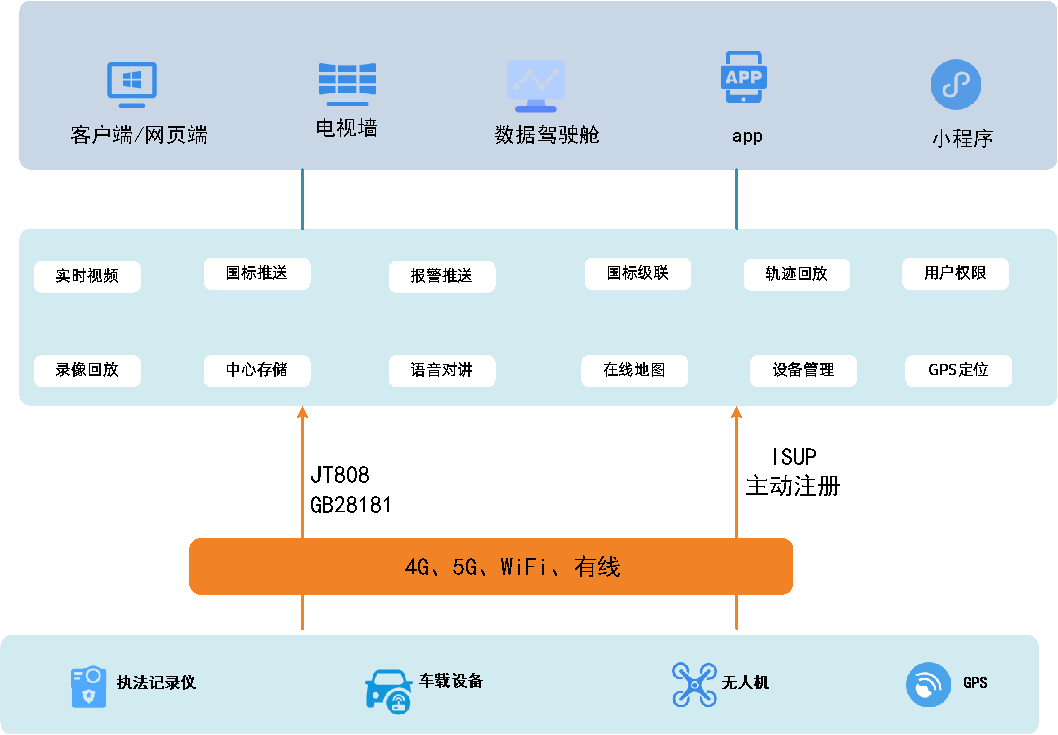Select the TV wall (电视墙) icon
Image resolution: width=1058 pixels, height=735 pixels.
coord(347,84)
